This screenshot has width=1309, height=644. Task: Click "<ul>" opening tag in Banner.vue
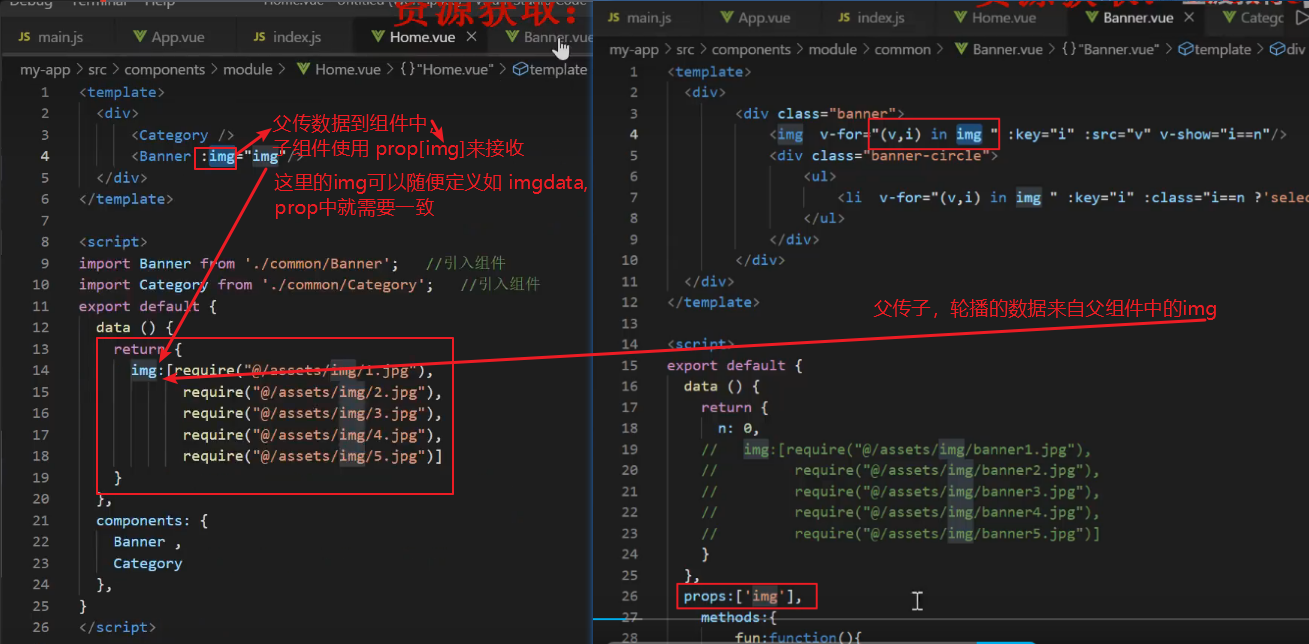(x=820, y=176)
